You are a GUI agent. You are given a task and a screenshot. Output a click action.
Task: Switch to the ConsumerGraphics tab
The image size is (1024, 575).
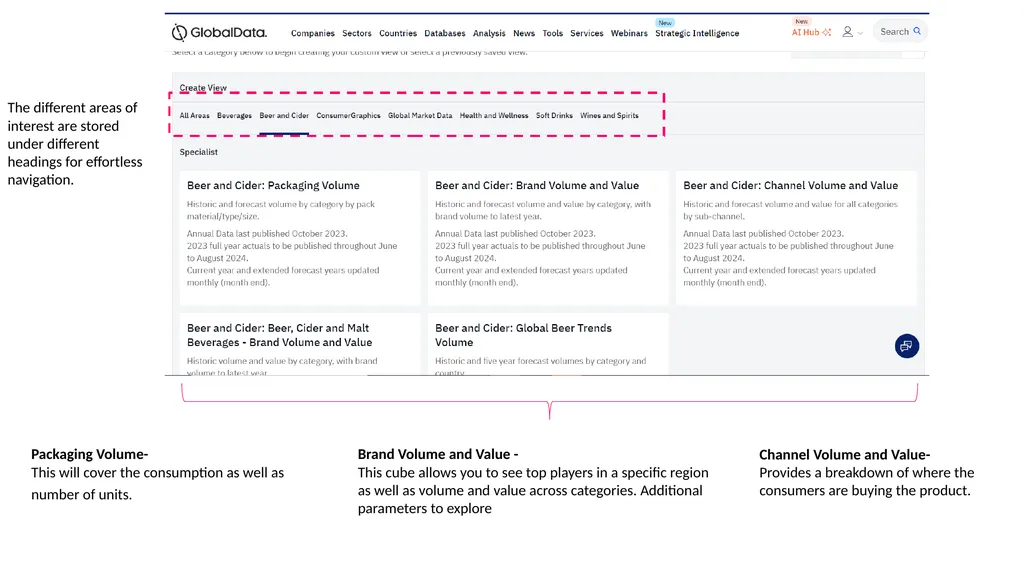[348, 116]
